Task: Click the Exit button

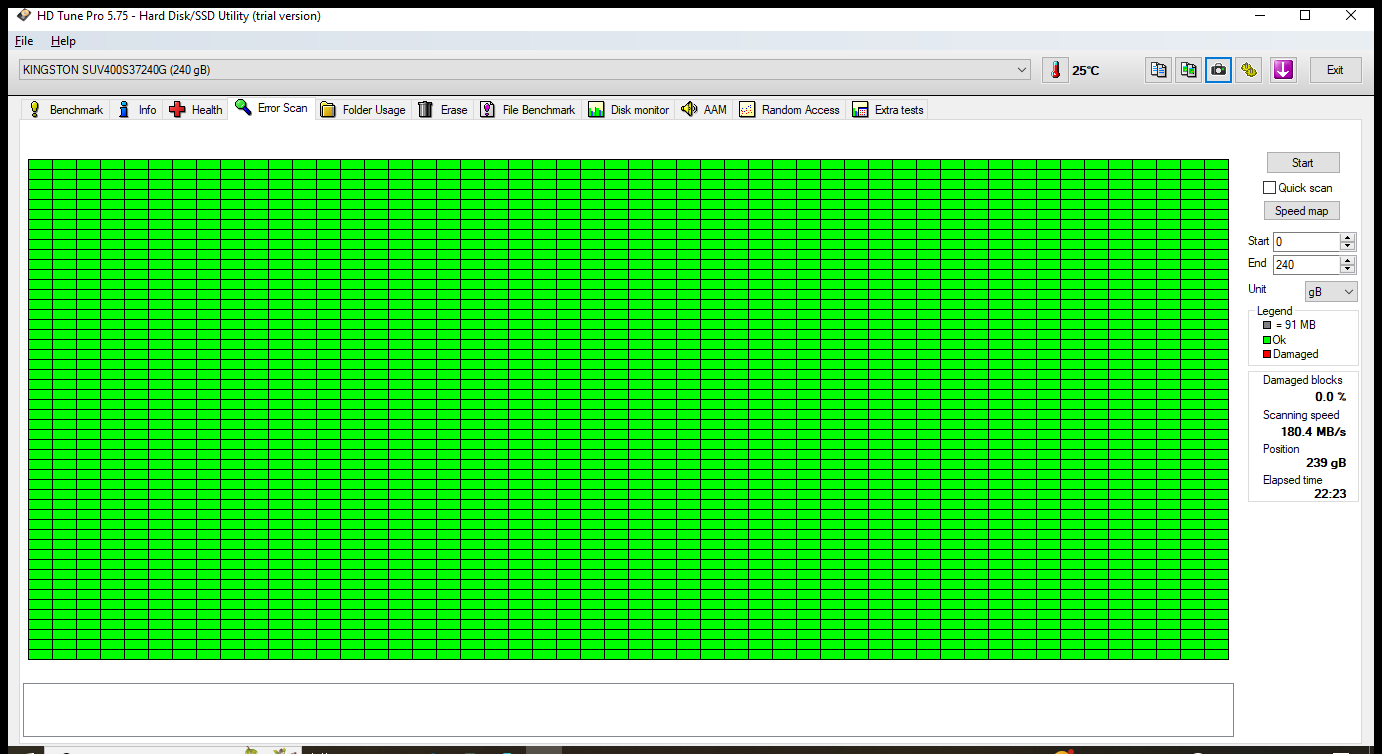Action: (x=1335, y=70)
